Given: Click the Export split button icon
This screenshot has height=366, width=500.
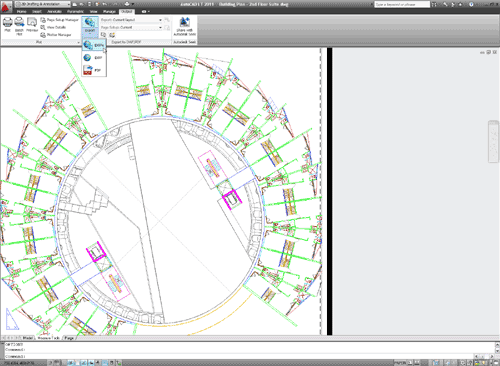Looking at the screenshot, I should click(x=89, y=22).
